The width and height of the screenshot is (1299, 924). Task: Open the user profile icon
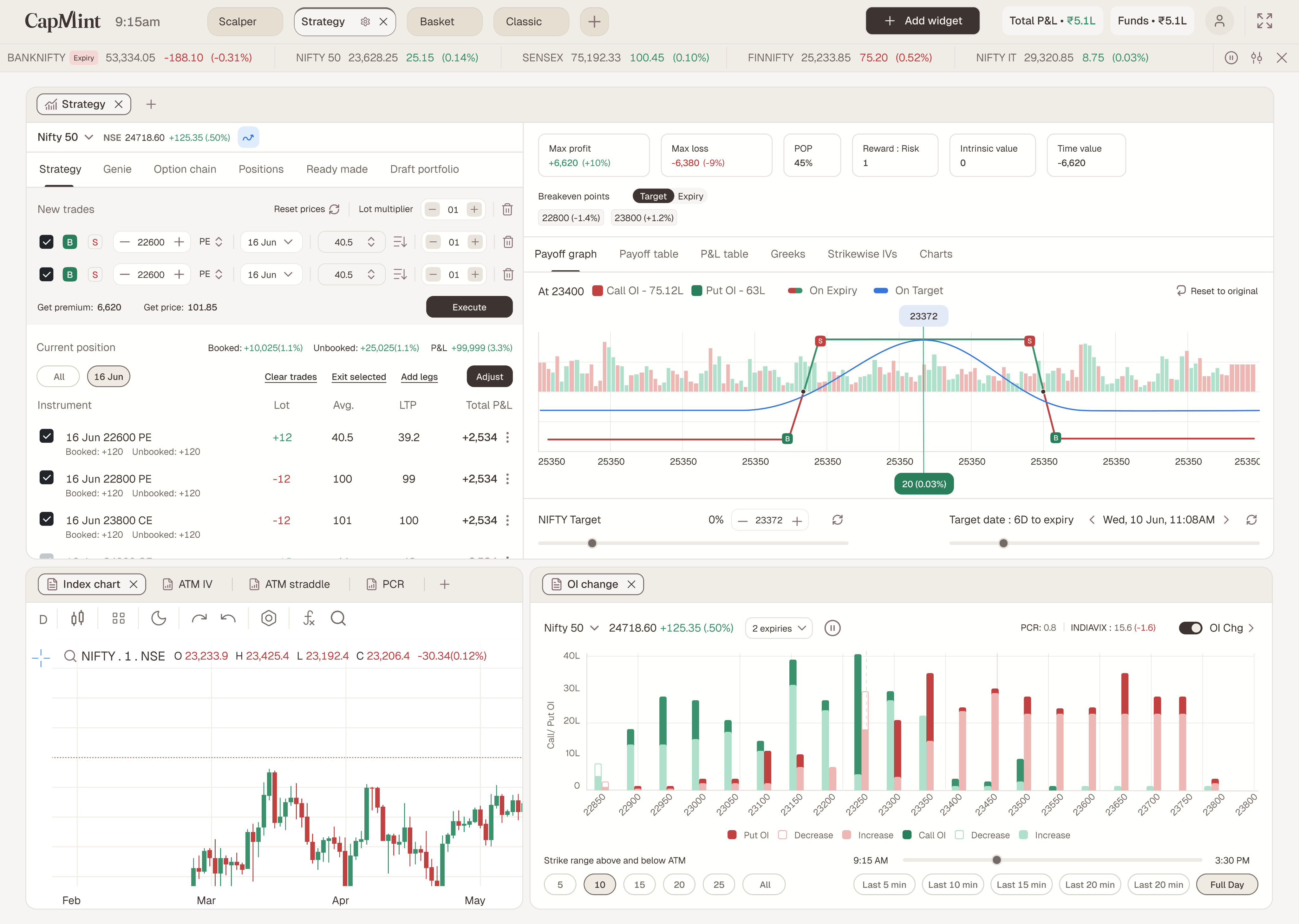click(1219, 21)
